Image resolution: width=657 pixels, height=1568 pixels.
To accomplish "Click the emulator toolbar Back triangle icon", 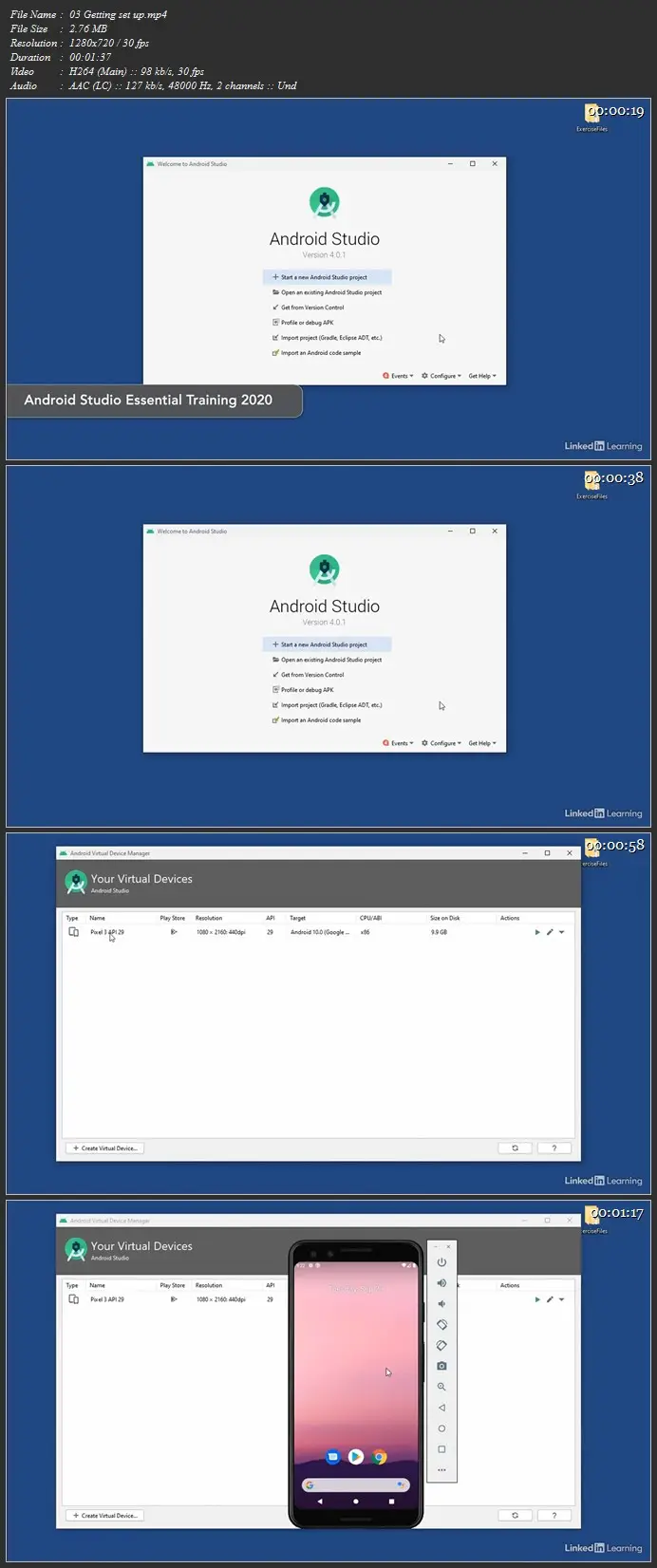I will coord(441,1408).
